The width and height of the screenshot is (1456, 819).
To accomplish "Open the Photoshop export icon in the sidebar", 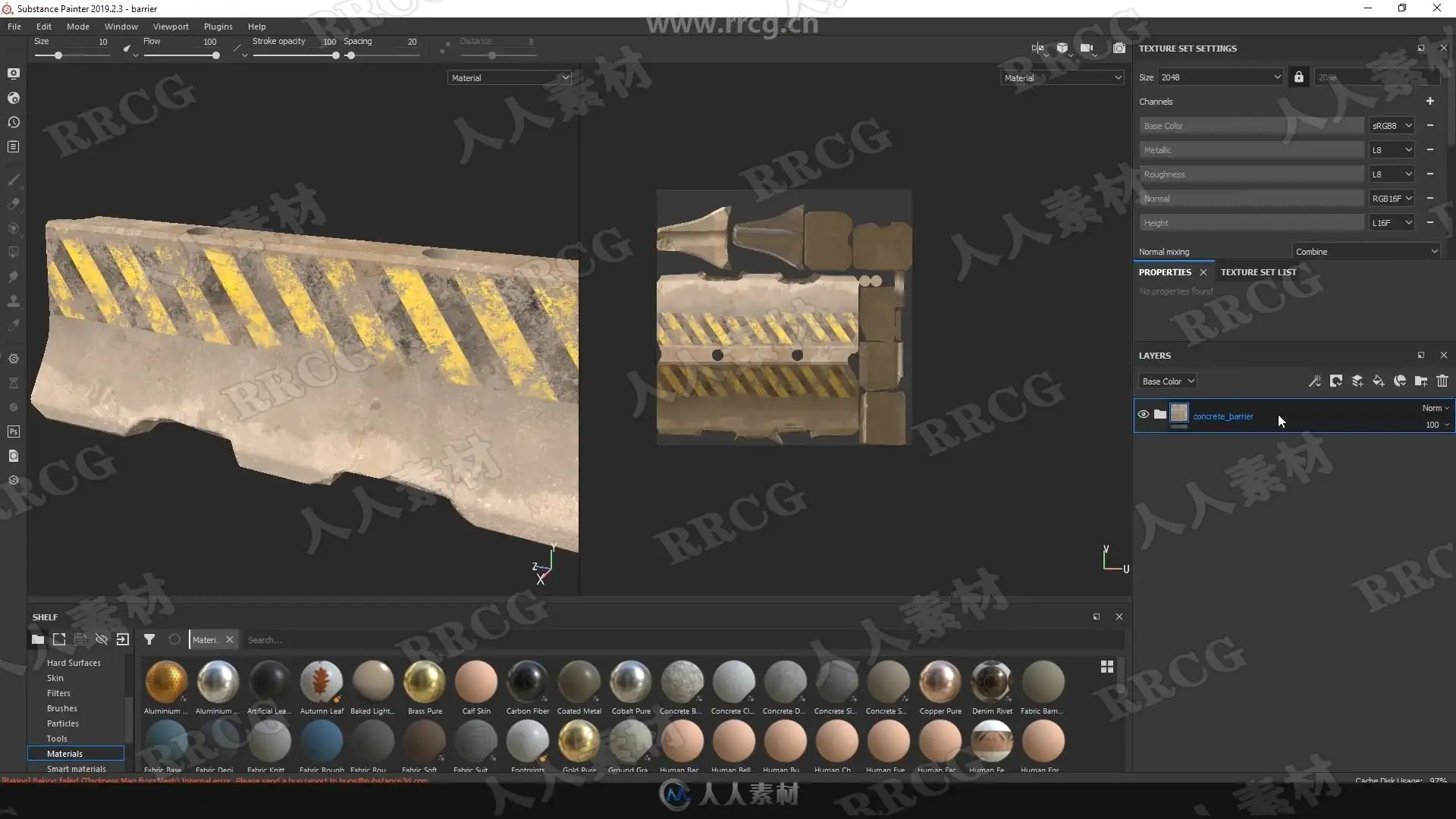I will point(13,431).
